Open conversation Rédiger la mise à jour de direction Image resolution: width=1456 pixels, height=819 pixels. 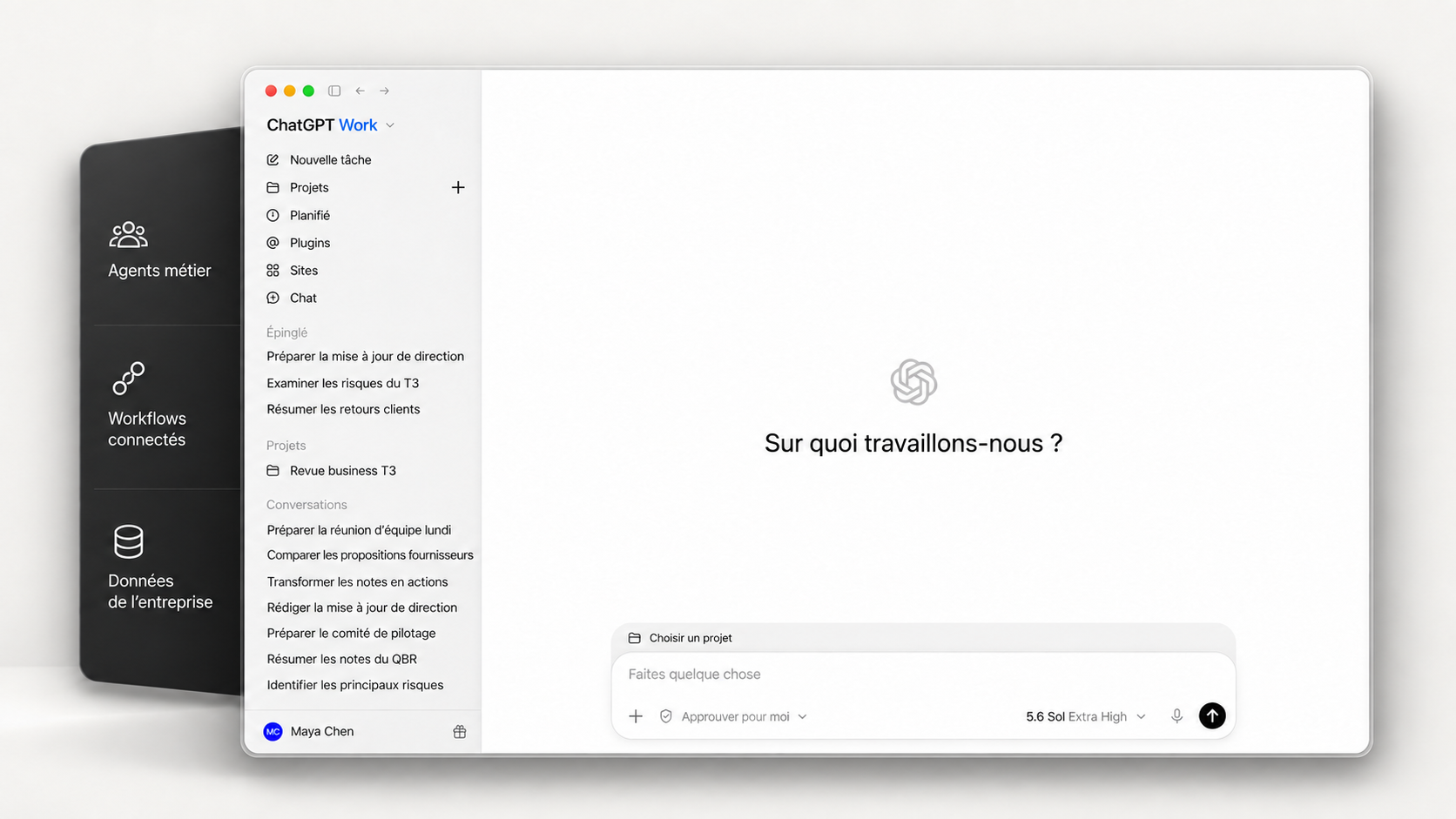(361, 608)
